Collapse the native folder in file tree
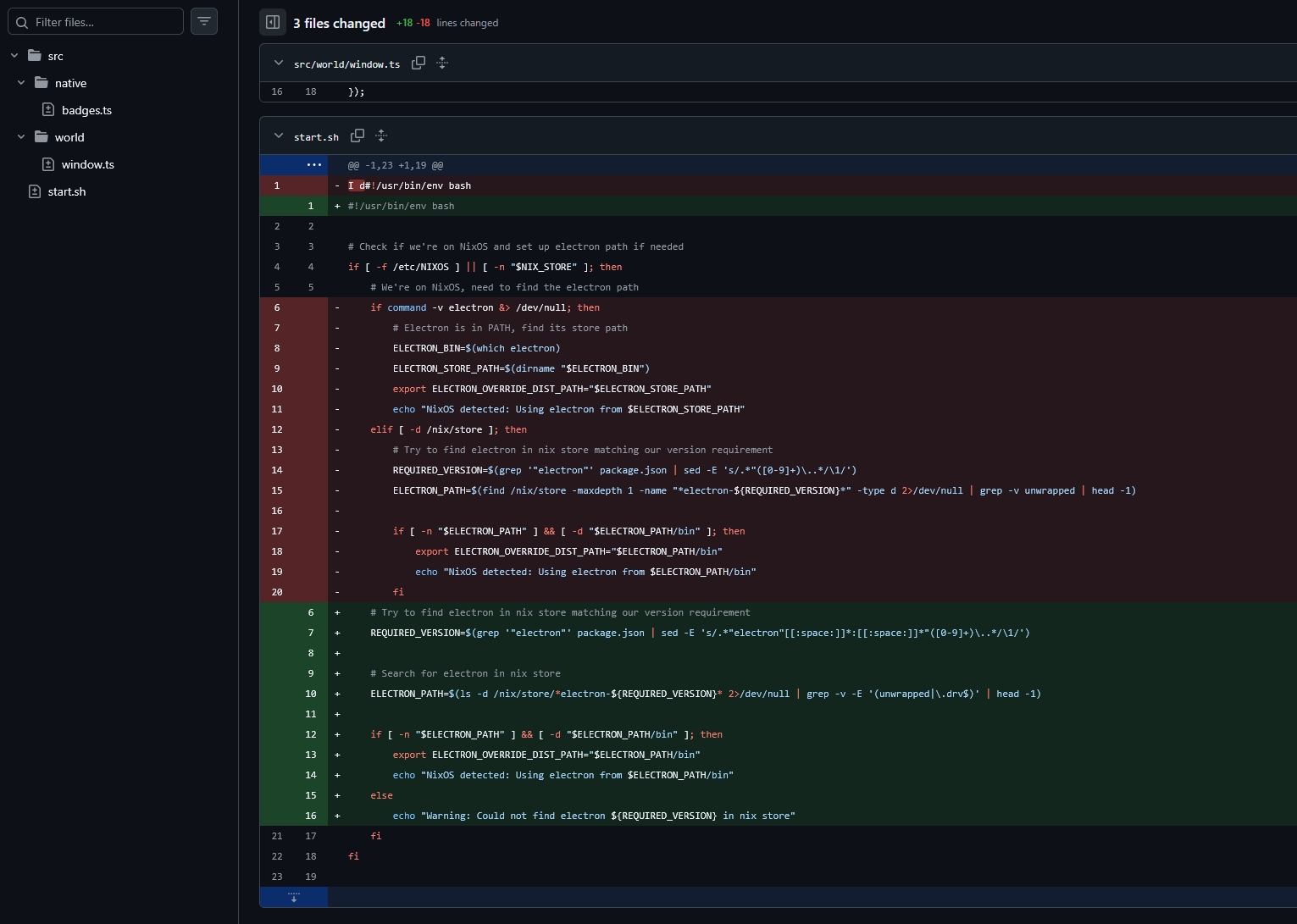 click(22, 83)
